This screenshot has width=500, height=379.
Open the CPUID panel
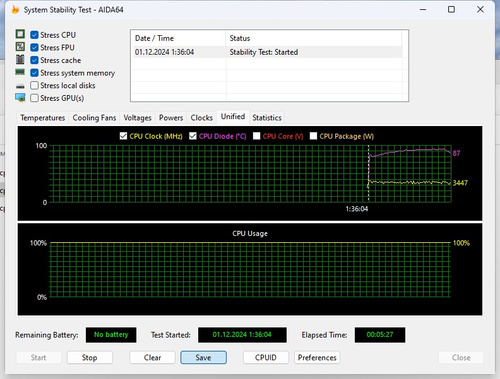tap(266, 358)
